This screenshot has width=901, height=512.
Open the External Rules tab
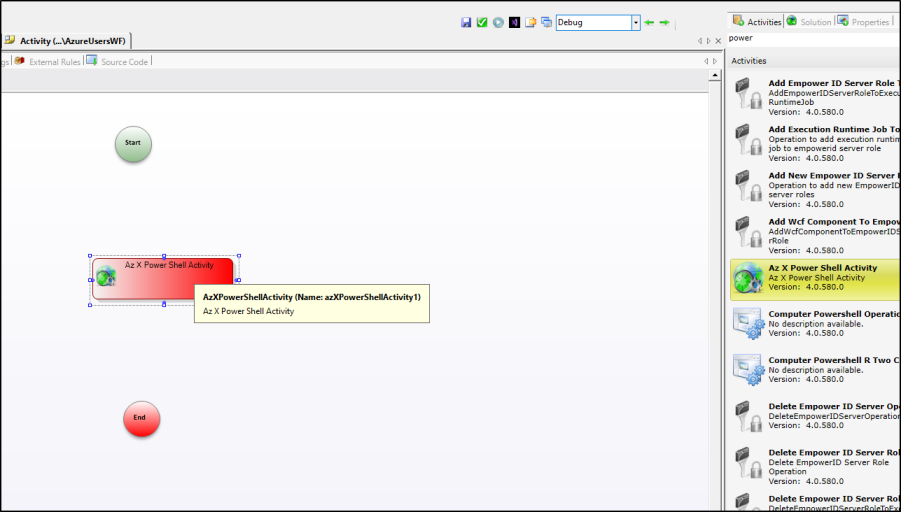click(48, 61)
